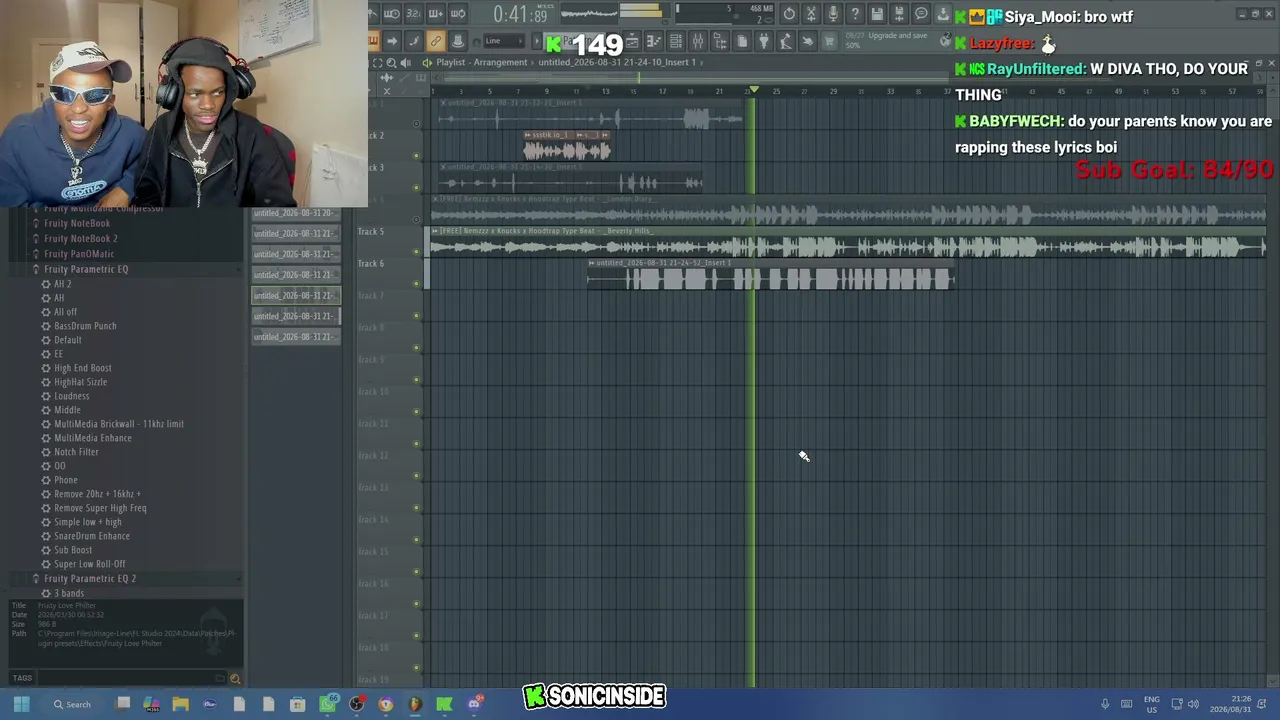The height and width of the screenshot is (720, 1280).
Task: Collapse the Fruity Parametric EQ 2 folder
Action: pos(90,579)
